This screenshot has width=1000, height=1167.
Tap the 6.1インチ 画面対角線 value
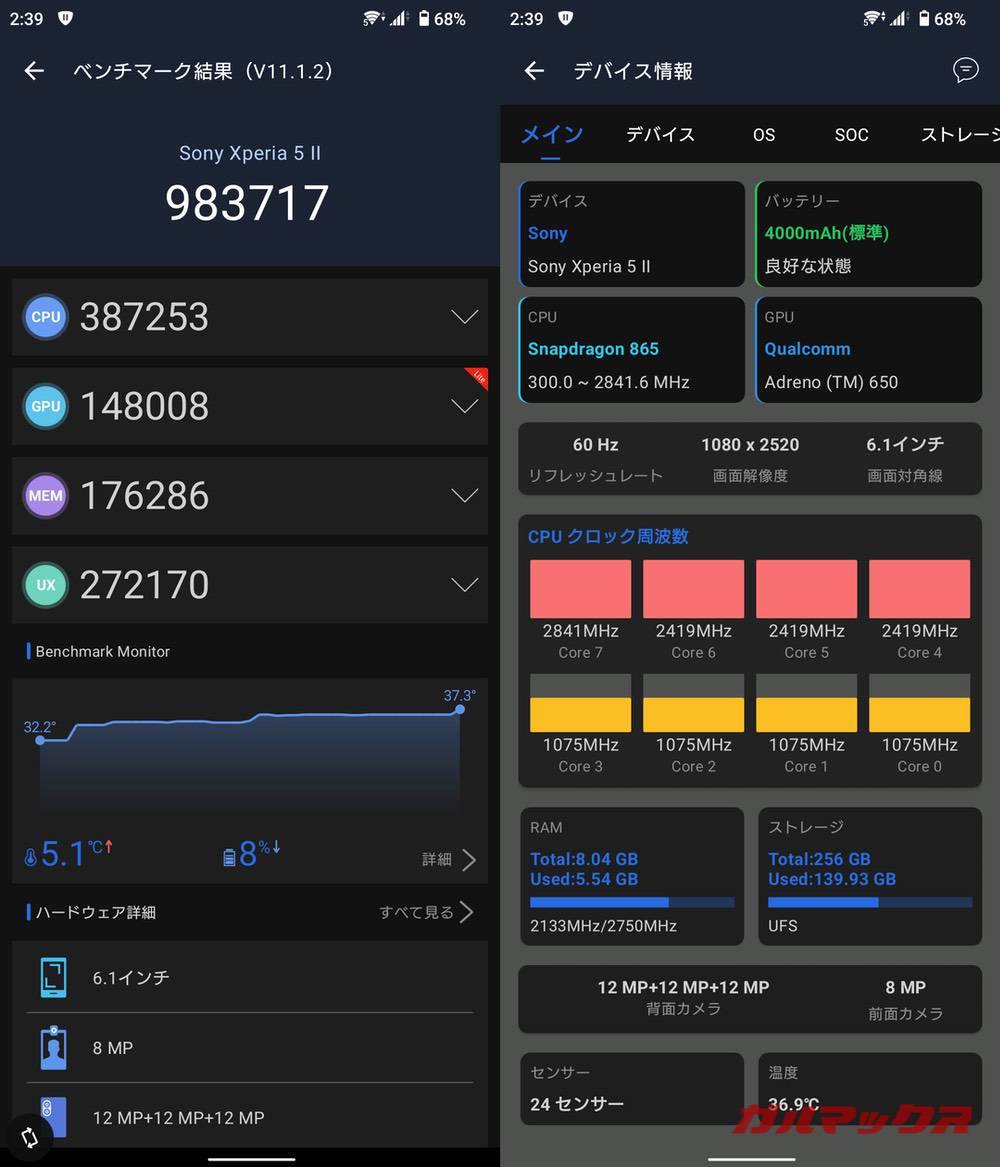coord(905,444)
